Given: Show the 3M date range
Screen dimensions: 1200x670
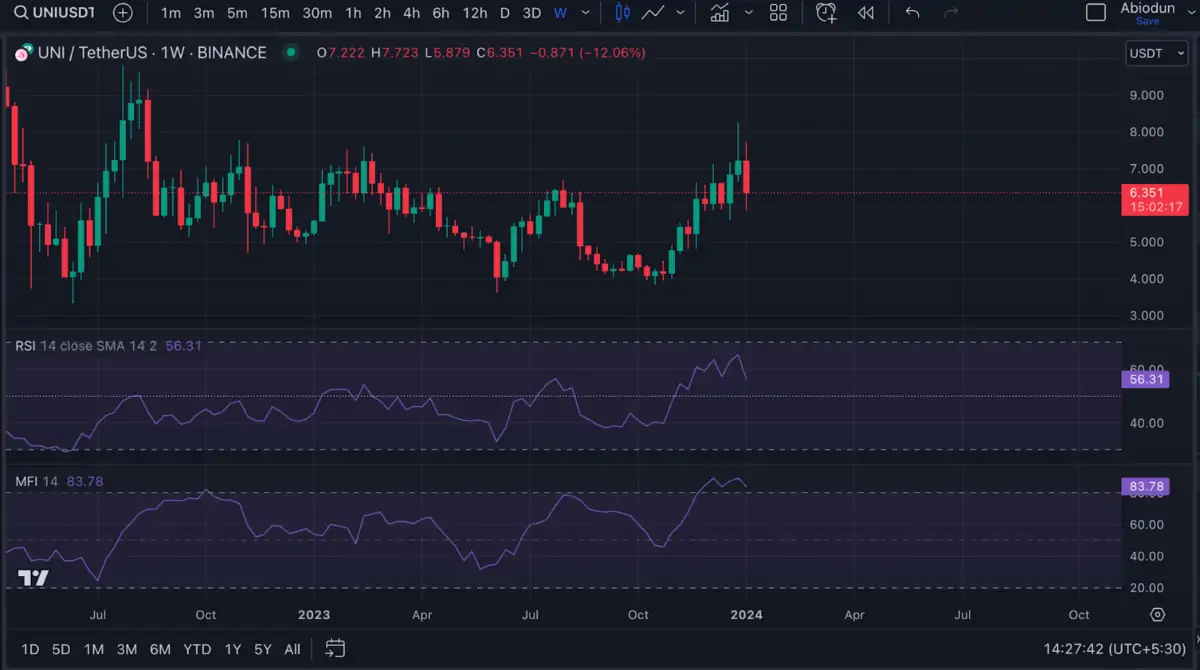Looking at the screenshot, I should 126,649.
